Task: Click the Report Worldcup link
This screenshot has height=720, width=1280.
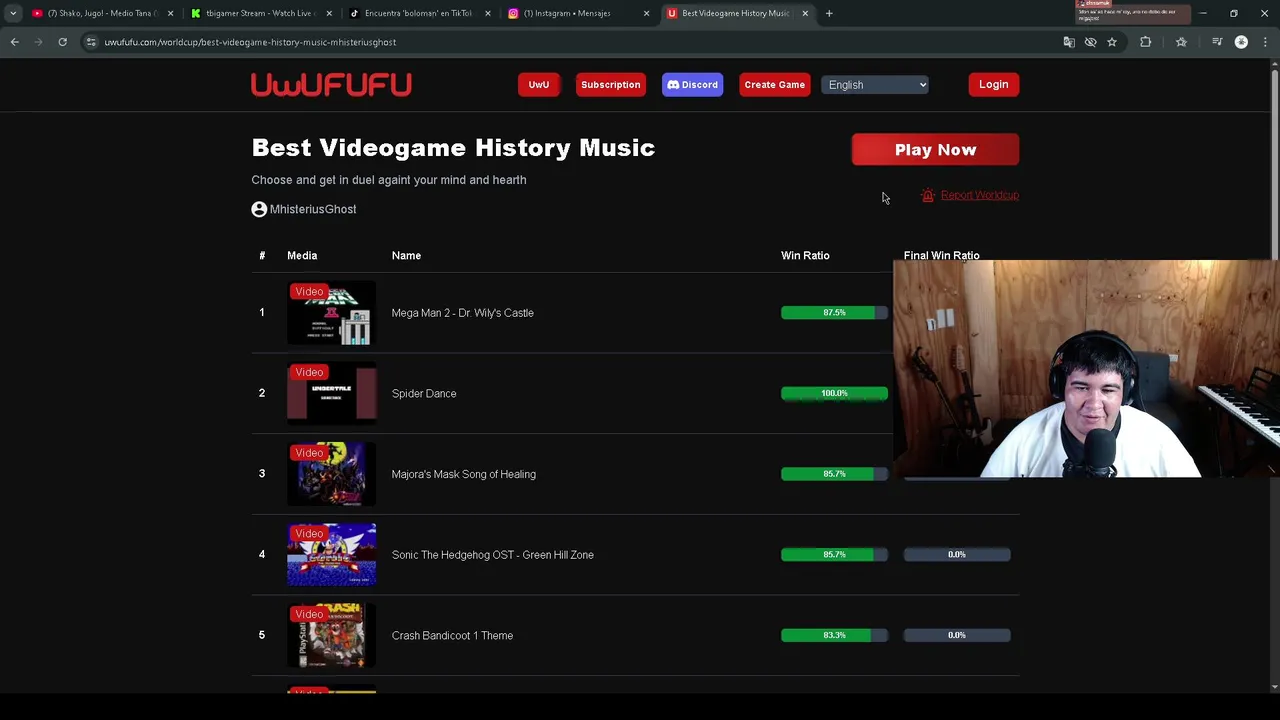Action: coord(979,195)
